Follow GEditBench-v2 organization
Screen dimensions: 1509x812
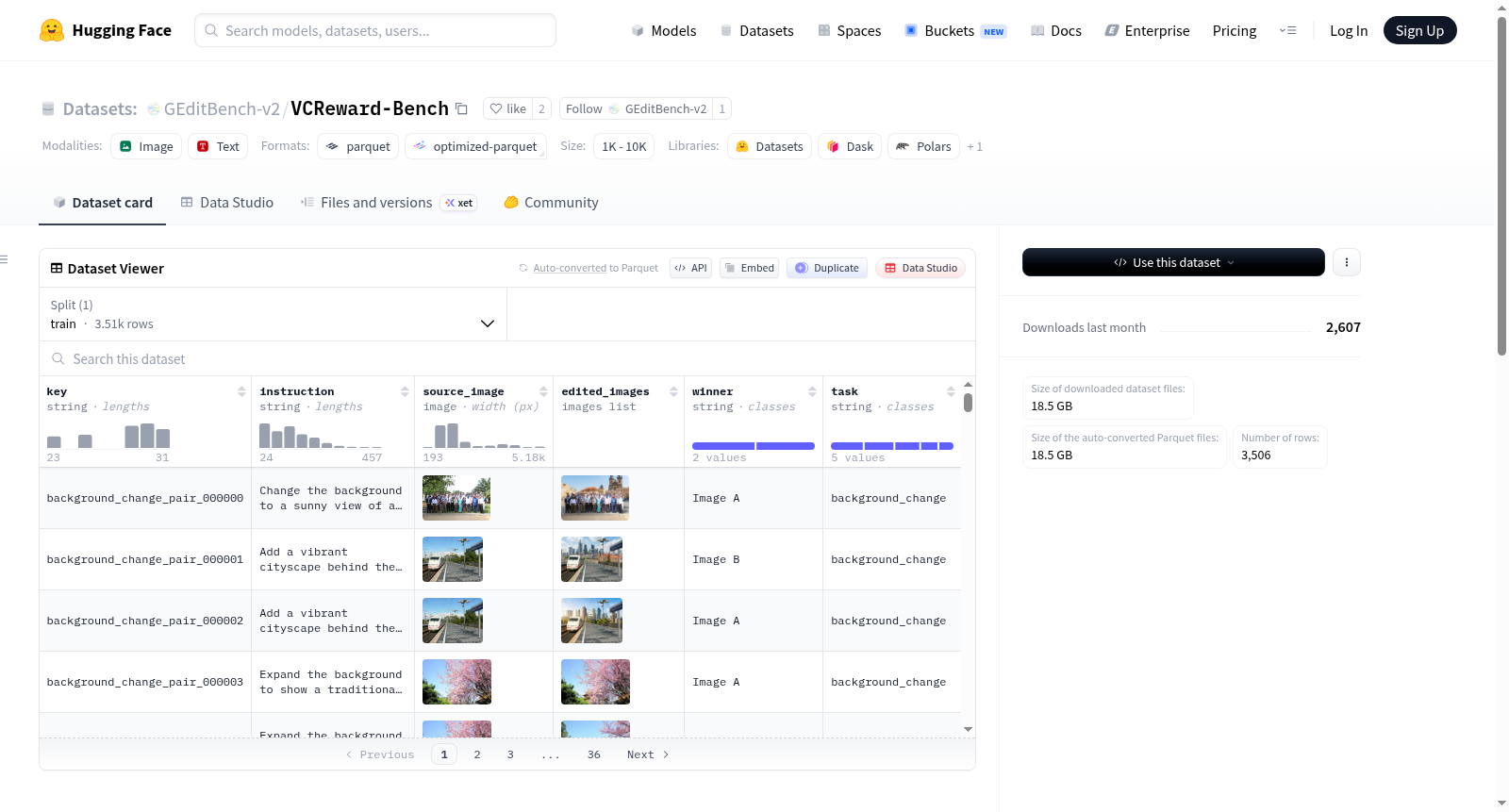(x=636, y=108)
